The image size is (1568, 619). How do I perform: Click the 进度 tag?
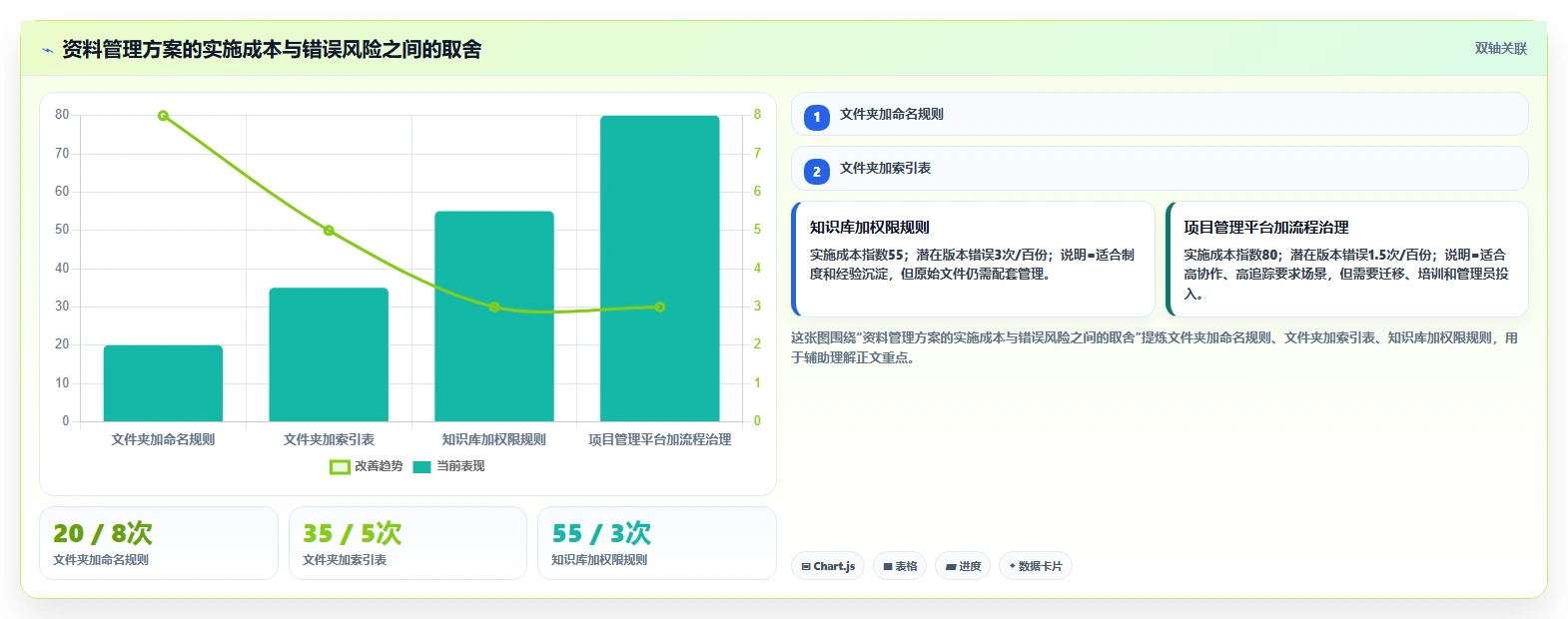pos(963,566)
